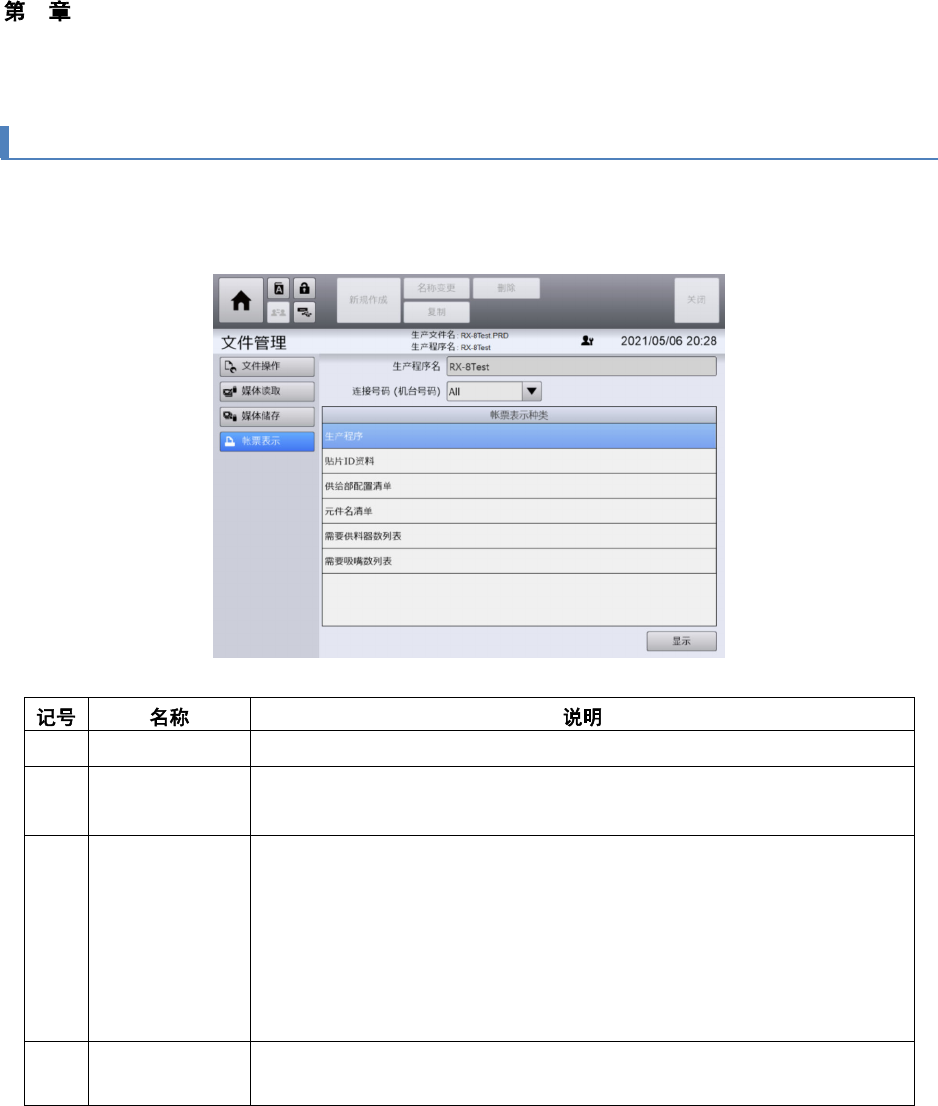The width and height of the screenshot is (938, 1106).
Task: Select the 帐票表示 sidebar menu
Action: 267,441
